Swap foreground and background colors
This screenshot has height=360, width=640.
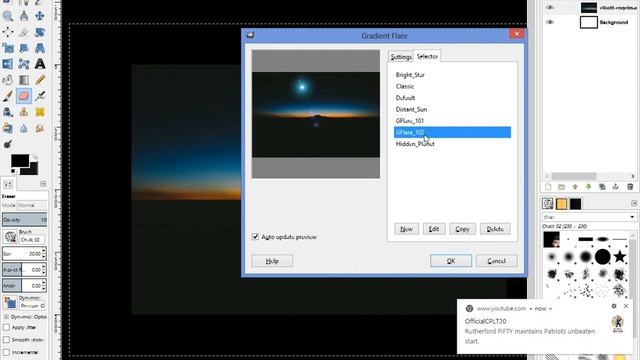(x=35, y=157)
